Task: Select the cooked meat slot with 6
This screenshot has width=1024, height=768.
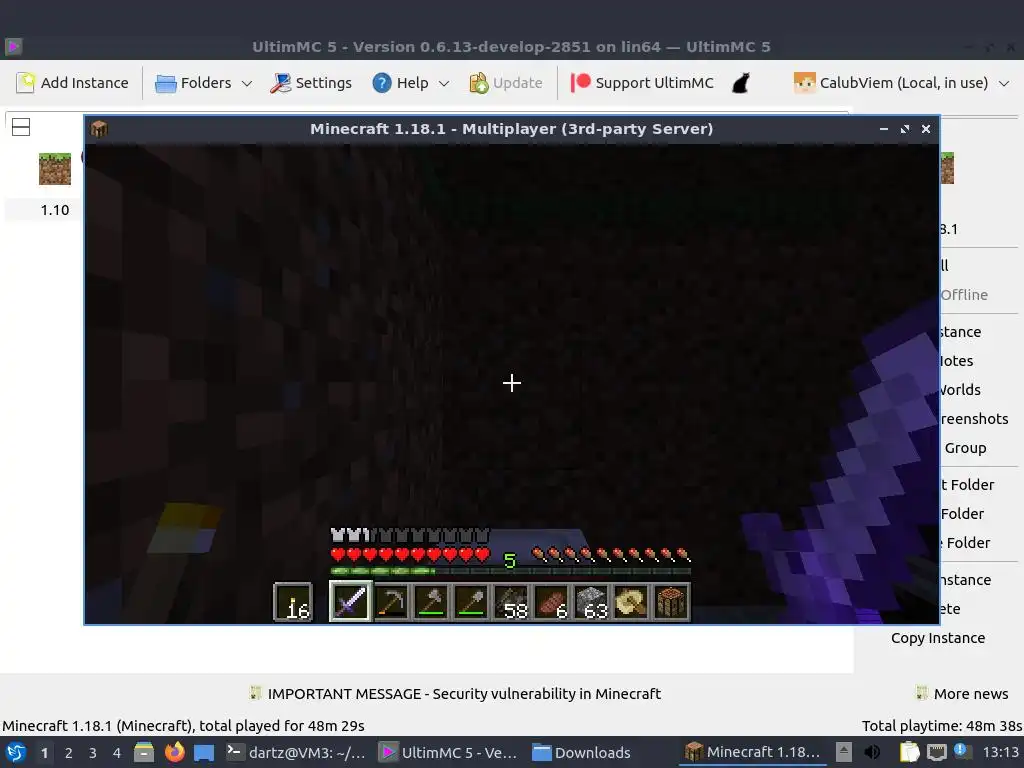Action: (552, 601)
